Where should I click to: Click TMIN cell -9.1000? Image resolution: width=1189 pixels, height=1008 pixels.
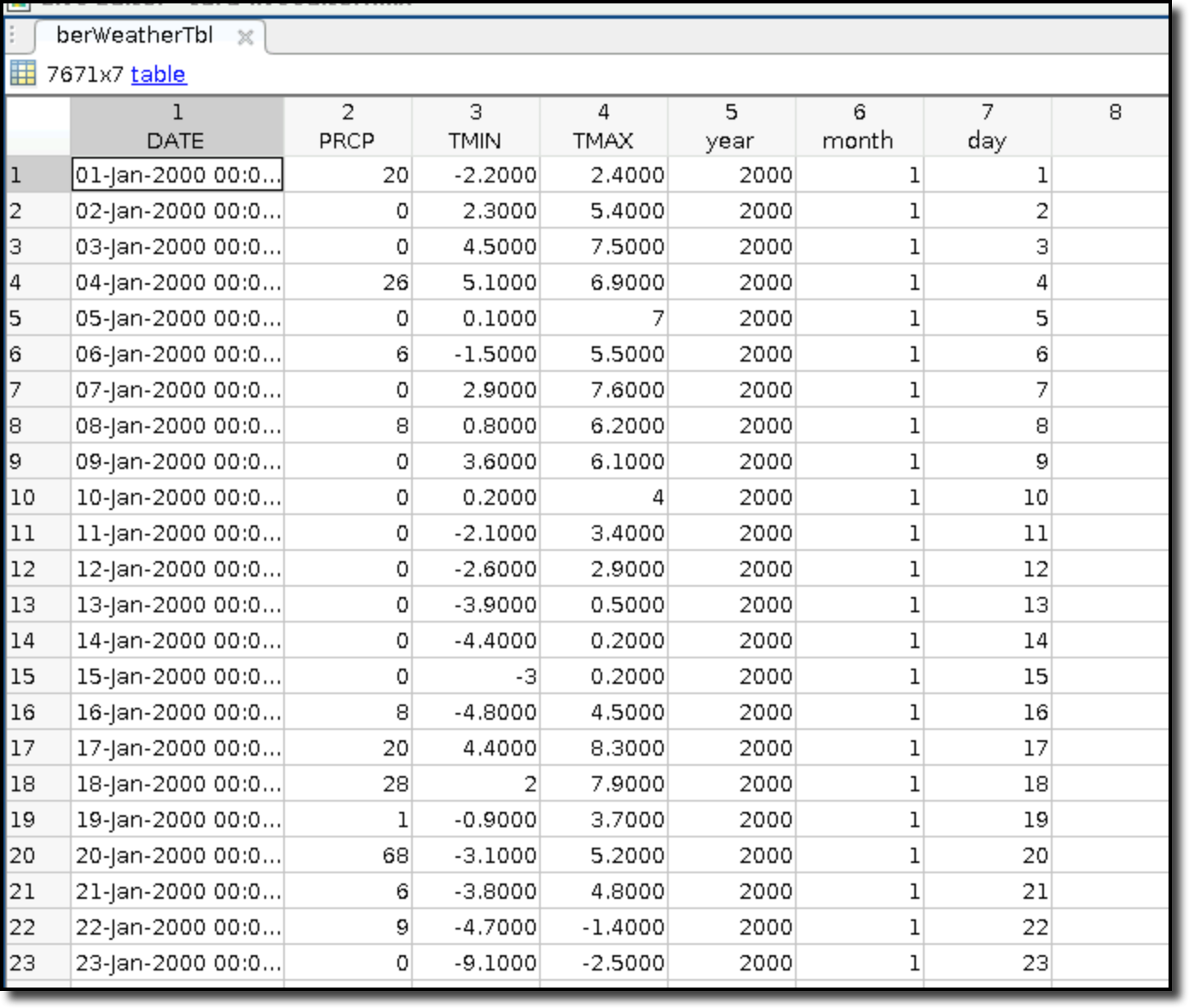point(476,963)
